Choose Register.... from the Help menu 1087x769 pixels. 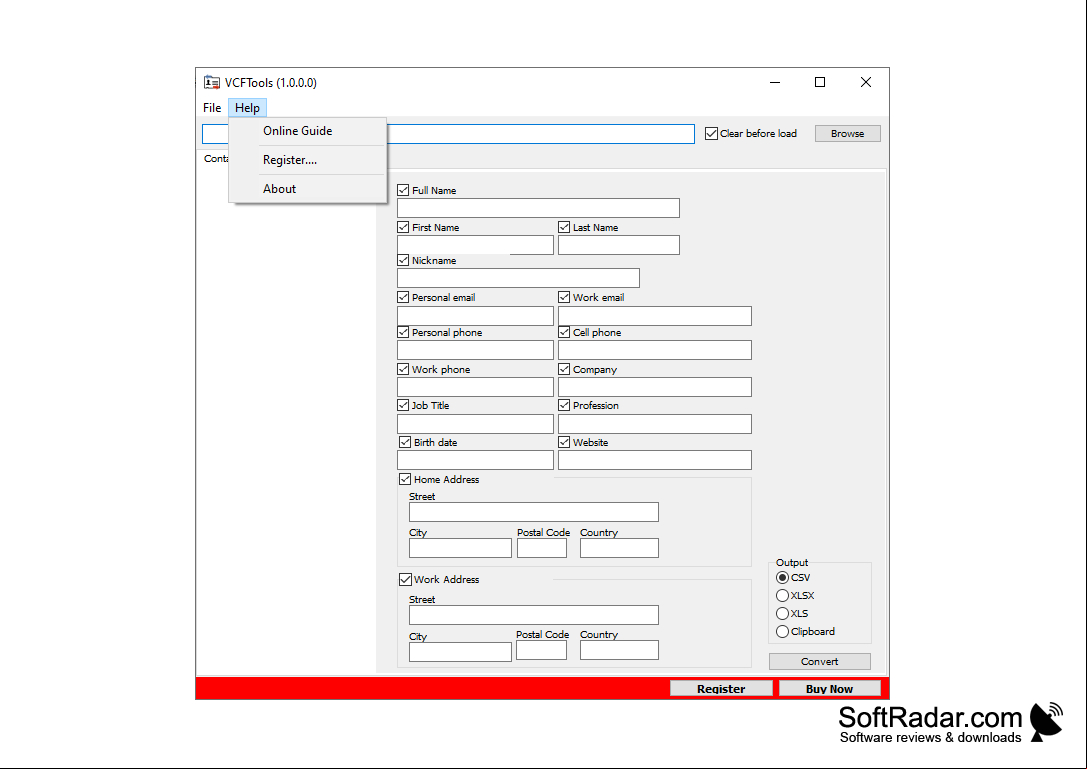[x=290, y=160]
